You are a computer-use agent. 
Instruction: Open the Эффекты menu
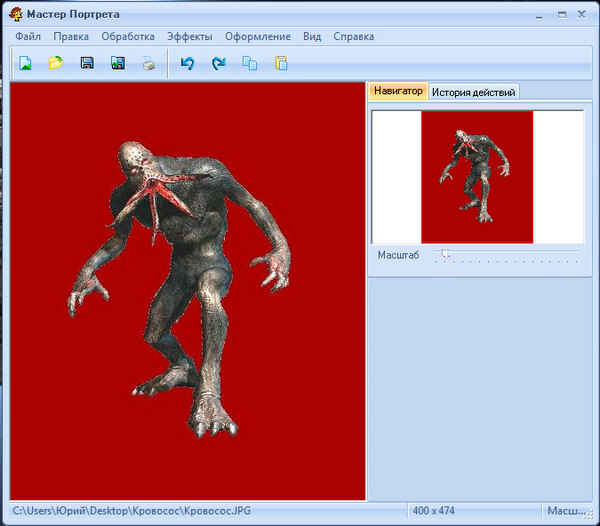(190, 36)
